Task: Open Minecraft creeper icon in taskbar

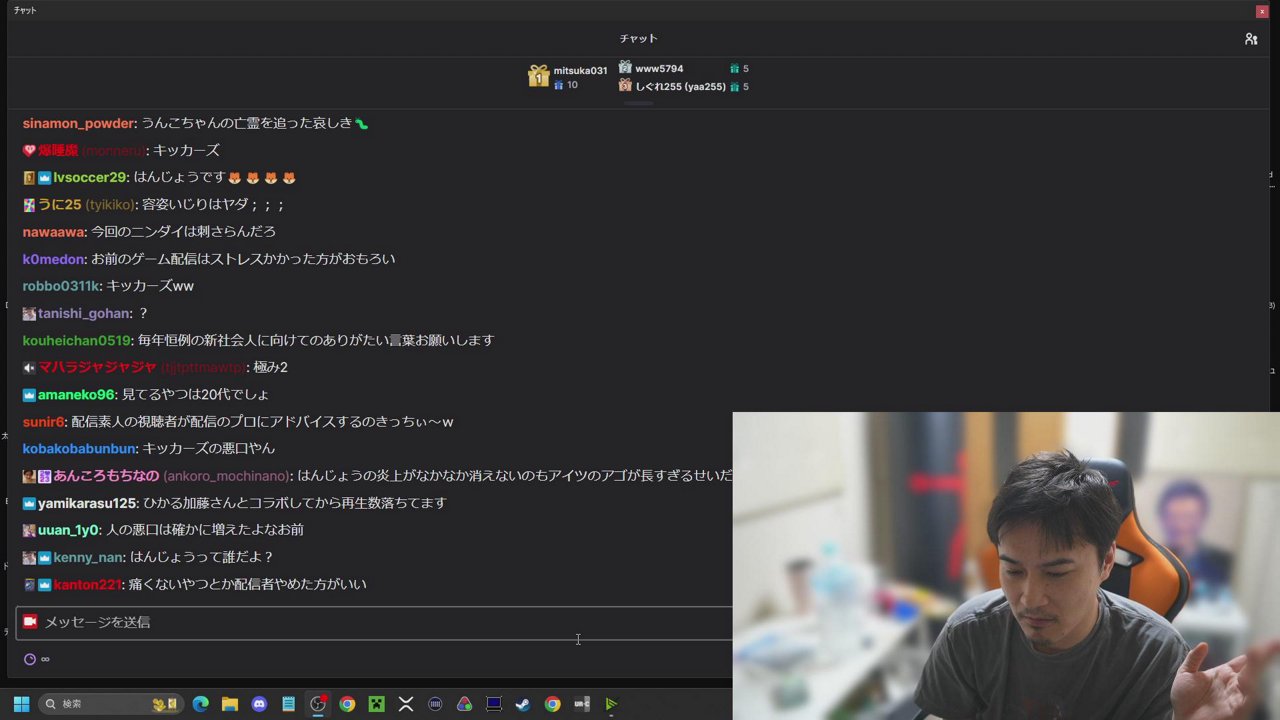Action: [x=376, y=704]
